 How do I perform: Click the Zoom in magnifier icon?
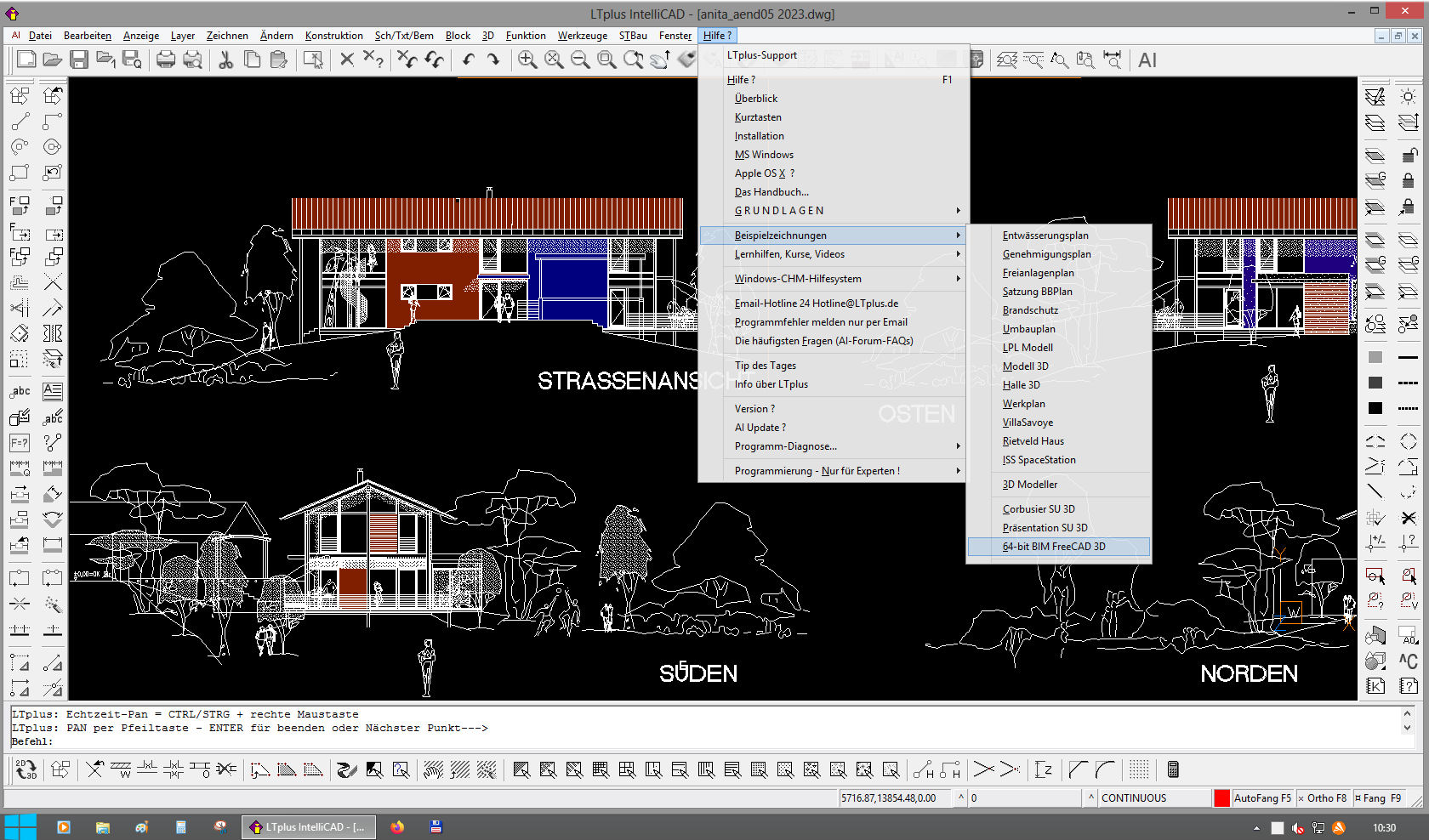tap(527, 60)
